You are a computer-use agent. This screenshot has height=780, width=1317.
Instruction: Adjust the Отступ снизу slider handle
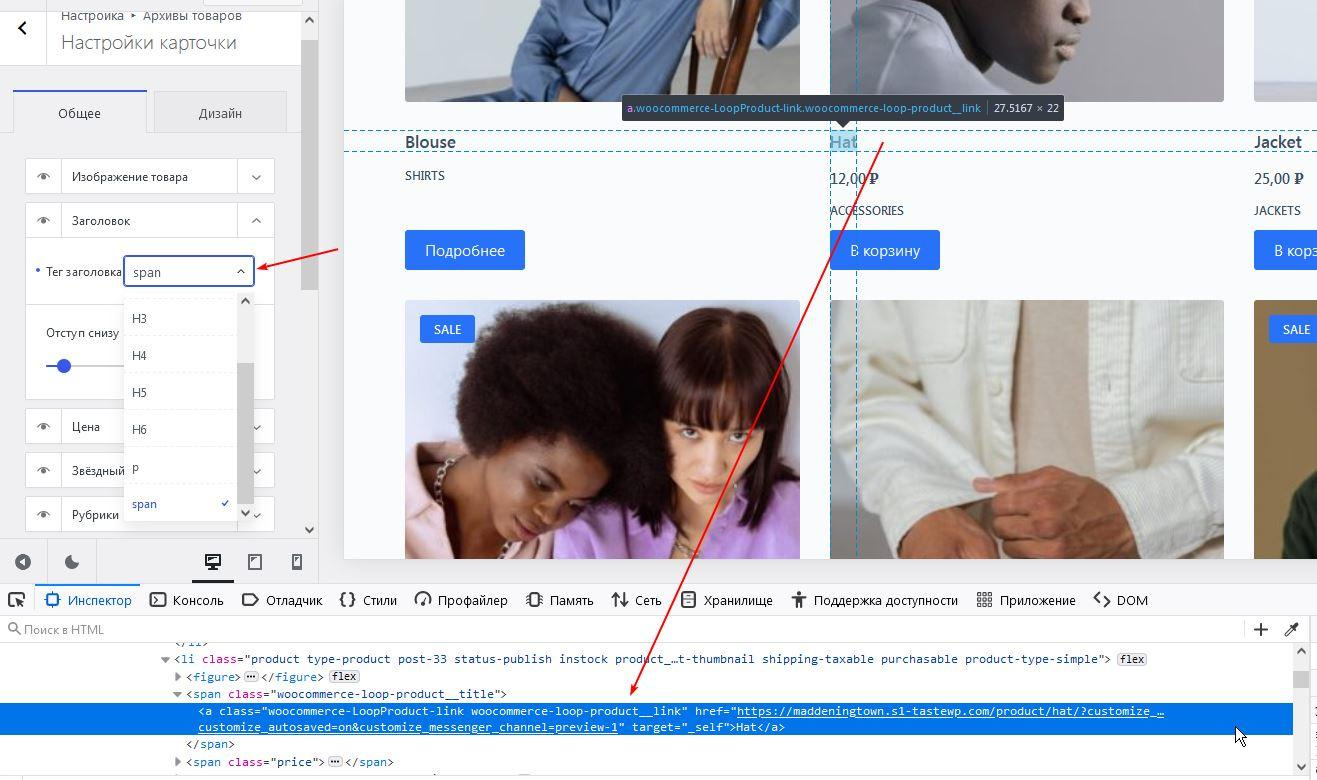64,366
